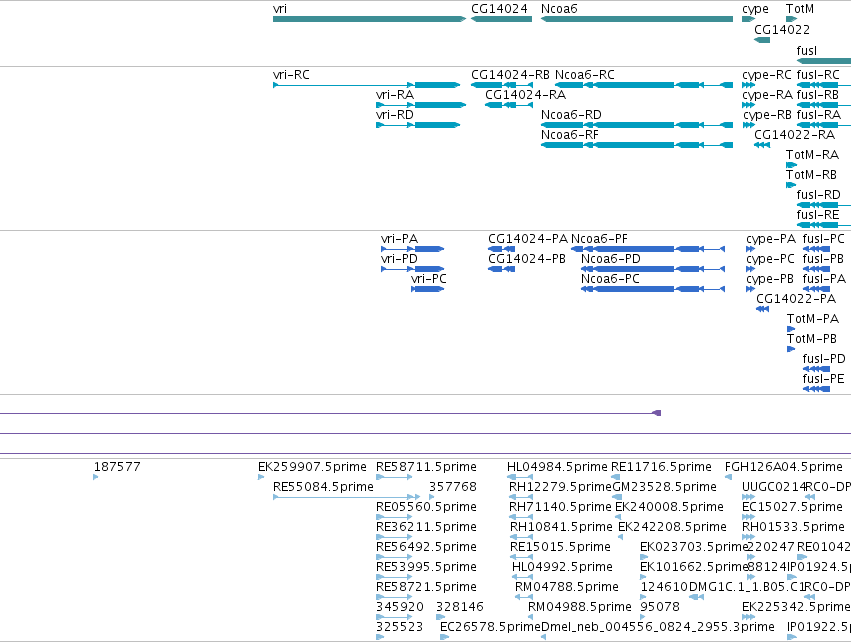Click the cype gene name label
This screenshot has width=851, height=642.
pos(755,9)
